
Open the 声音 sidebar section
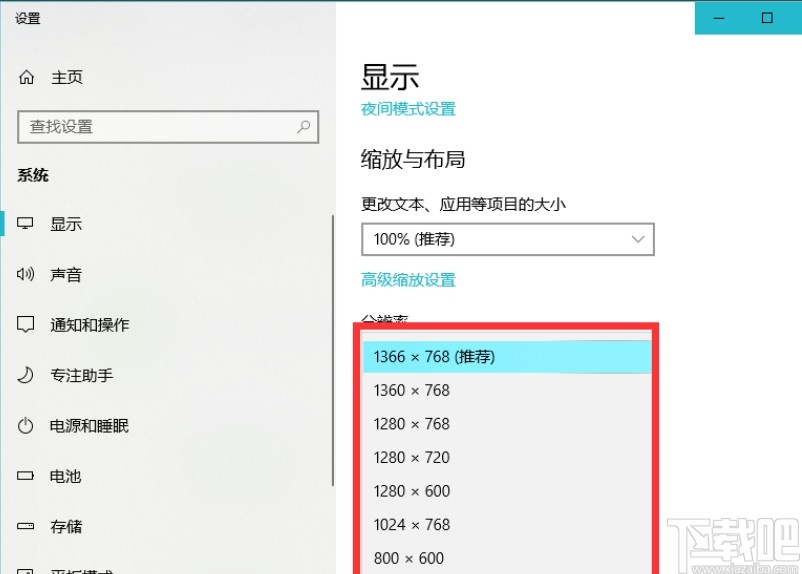coord(66,274)
